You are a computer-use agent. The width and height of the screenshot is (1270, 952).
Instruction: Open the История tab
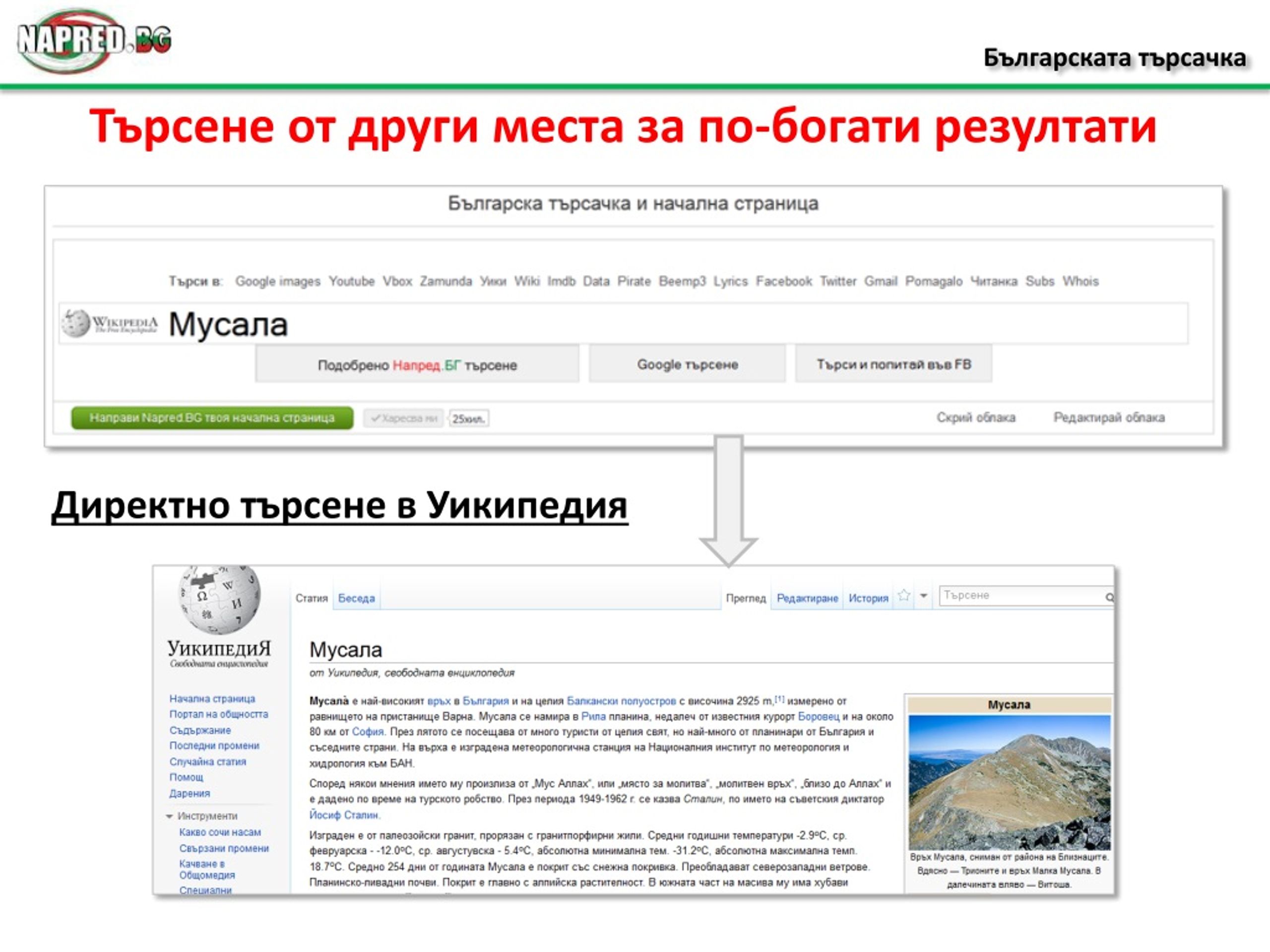pyautogui.click(x=868, y=598)
